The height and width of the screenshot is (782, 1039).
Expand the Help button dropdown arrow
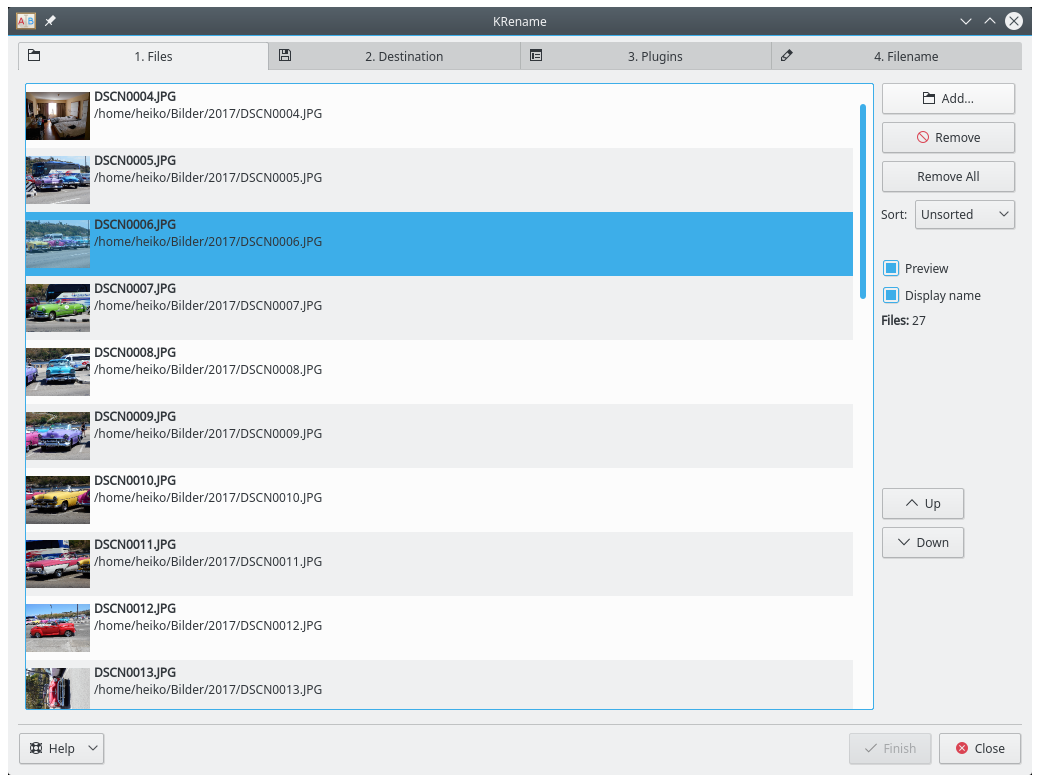[x=92, y=748]
